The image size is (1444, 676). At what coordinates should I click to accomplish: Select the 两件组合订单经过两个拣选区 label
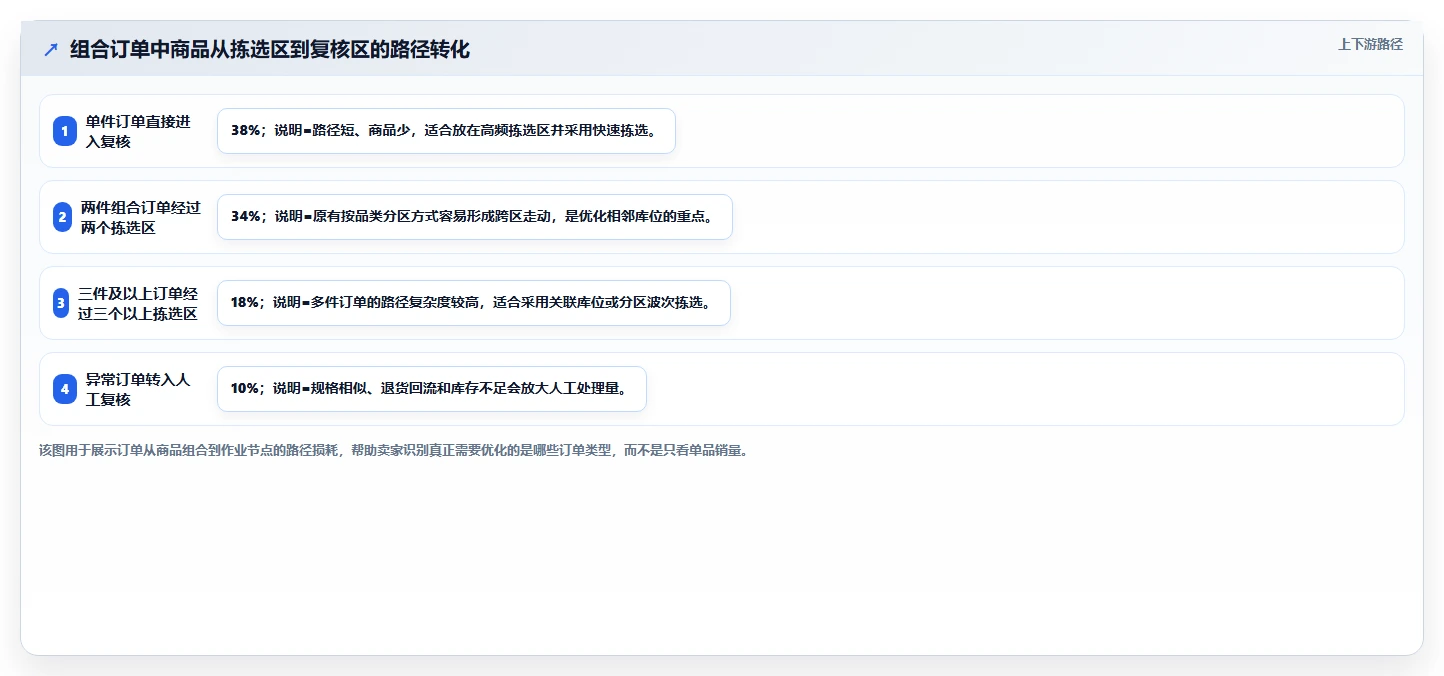coord(141,217)
